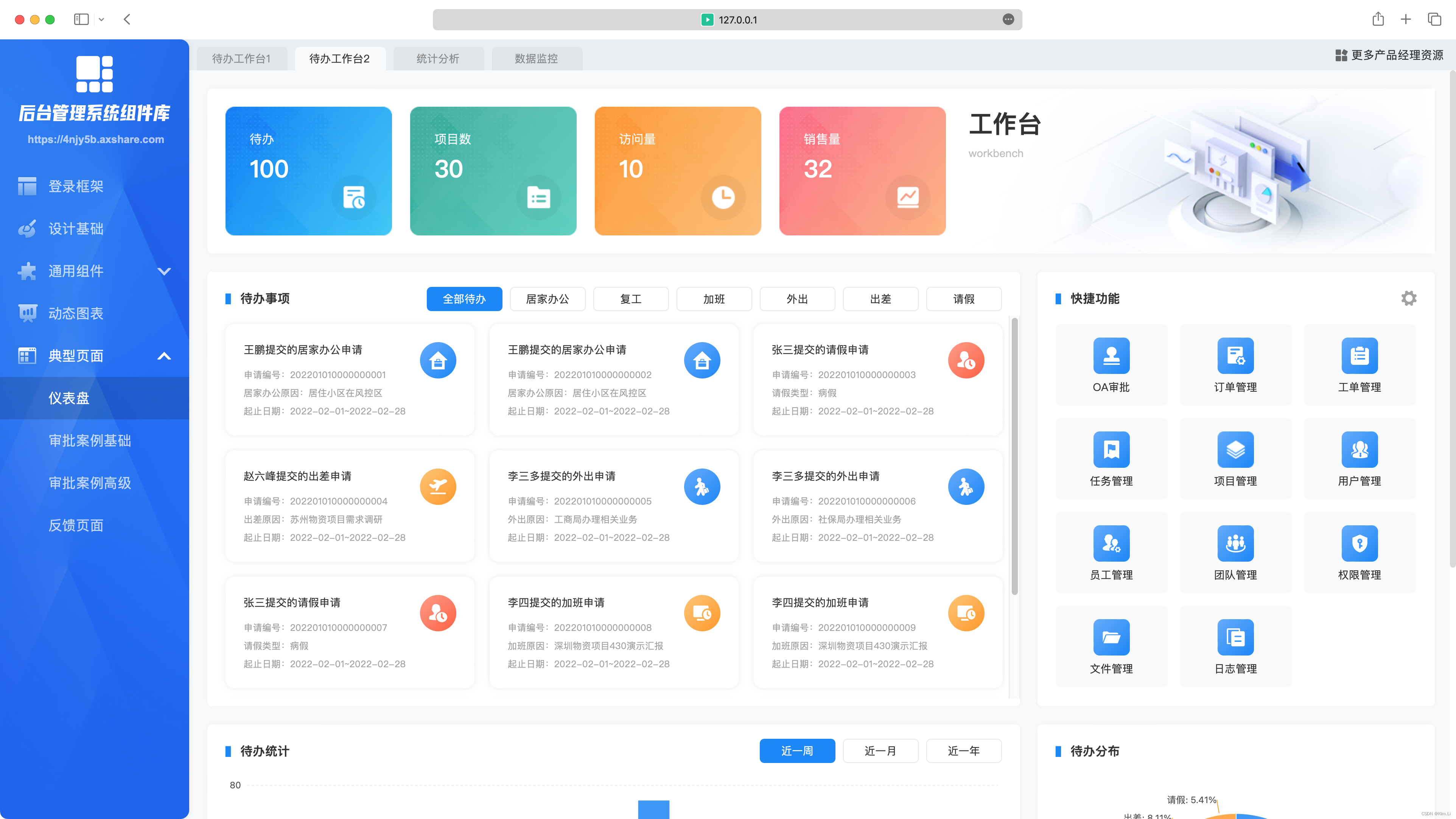Open 王鹏 居家办公申请 card 202201010000000002
1456x819 pixels.
click(614, 379)
